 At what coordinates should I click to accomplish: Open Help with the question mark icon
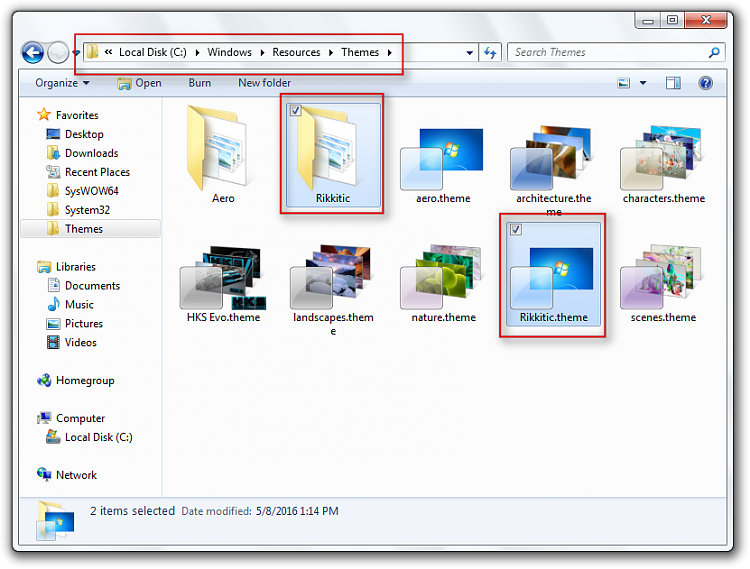tap(706, 83)
